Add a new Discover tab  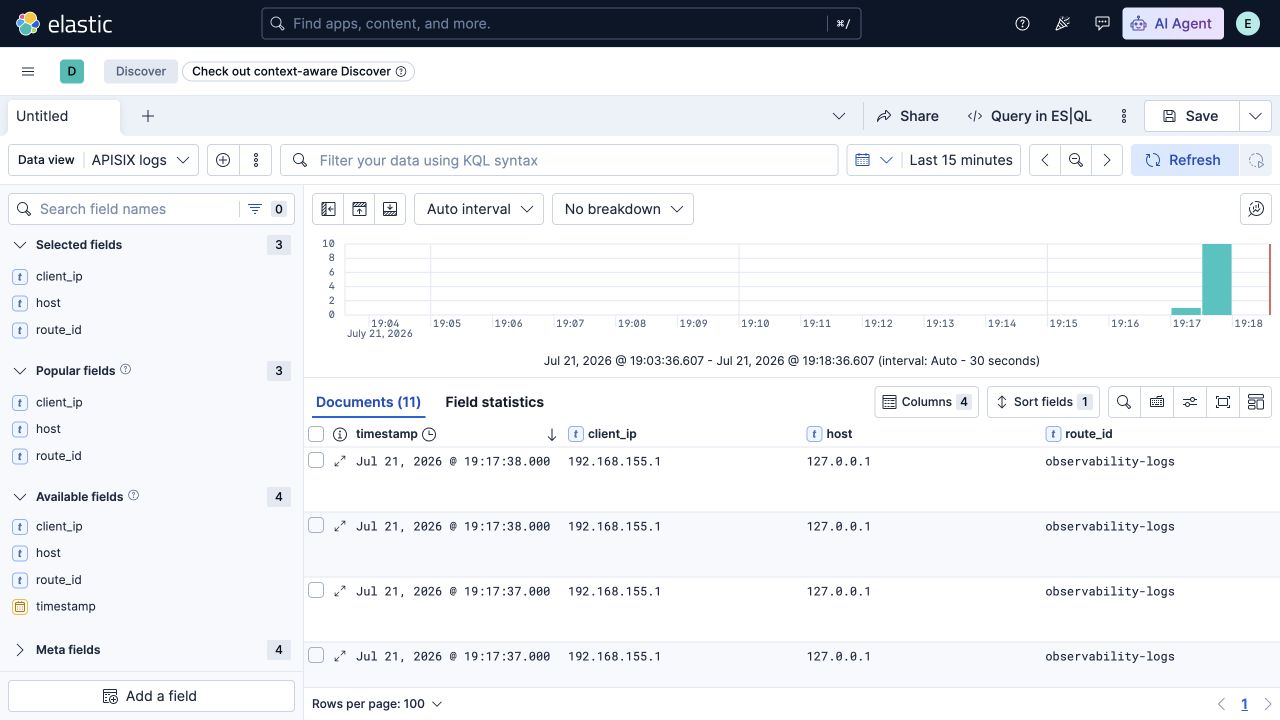point(148,116)
